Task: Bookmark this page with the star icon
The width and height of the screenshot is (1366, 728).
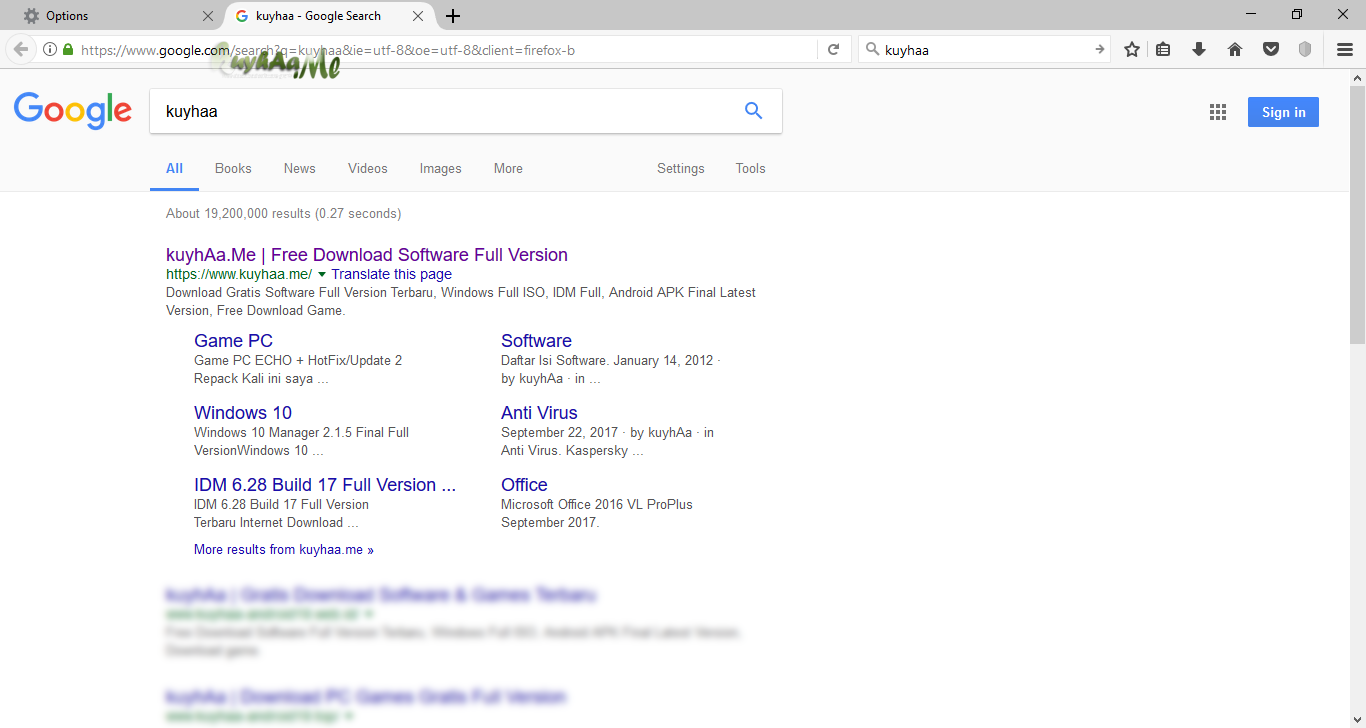Action: click(x=1132, y=49)
